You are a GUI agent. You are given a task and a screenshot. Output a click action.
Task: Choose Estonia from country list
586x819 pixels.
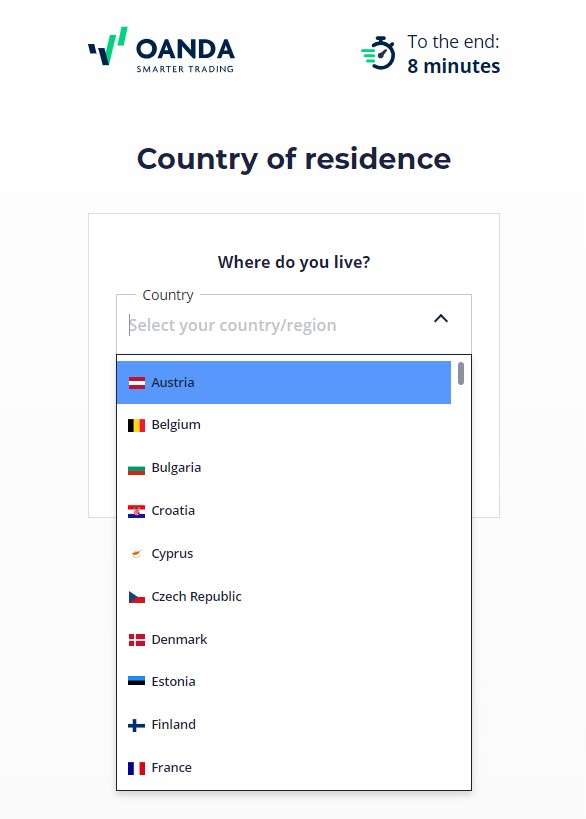284,682
